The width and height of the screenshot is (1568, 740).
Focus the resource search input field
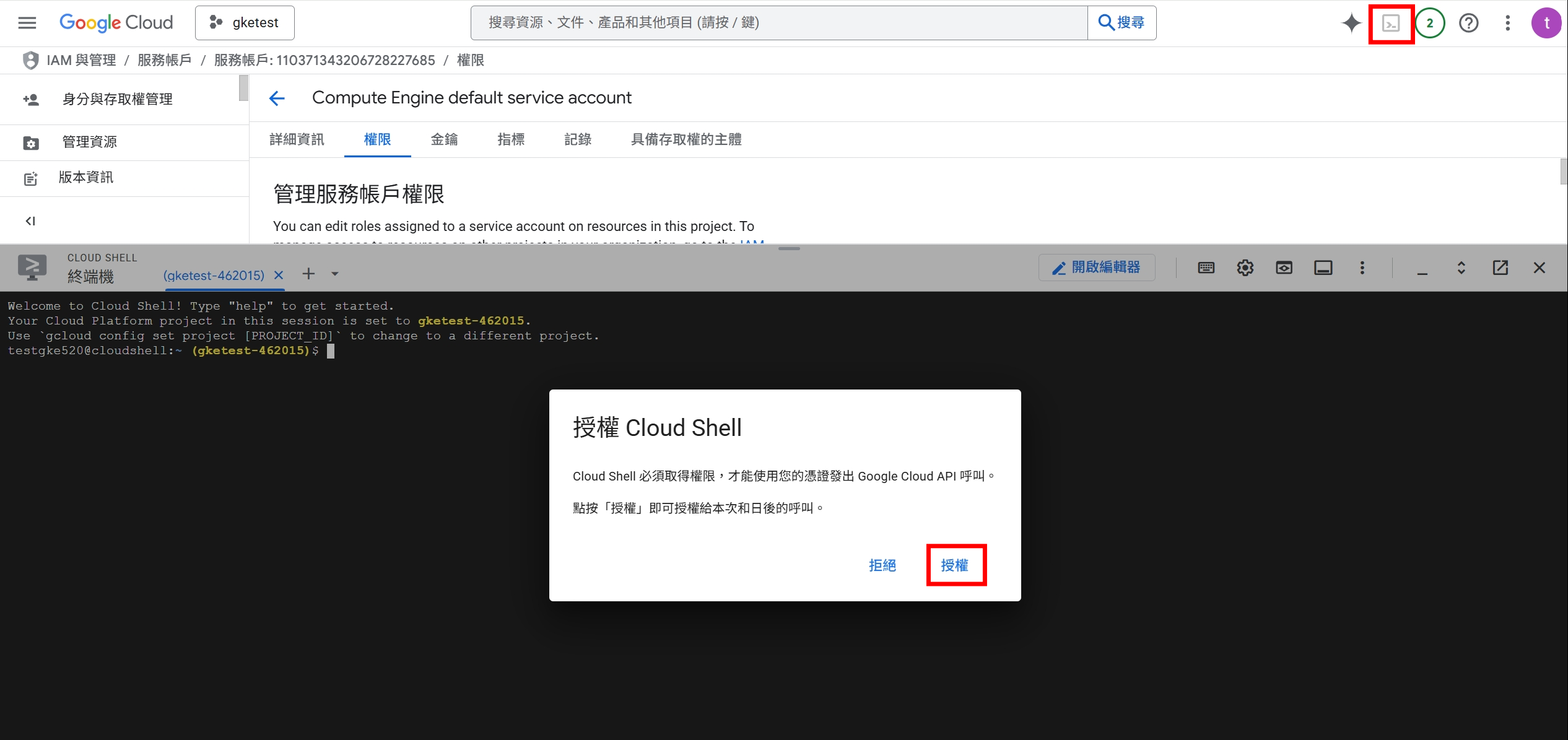(x=779, y=23)
